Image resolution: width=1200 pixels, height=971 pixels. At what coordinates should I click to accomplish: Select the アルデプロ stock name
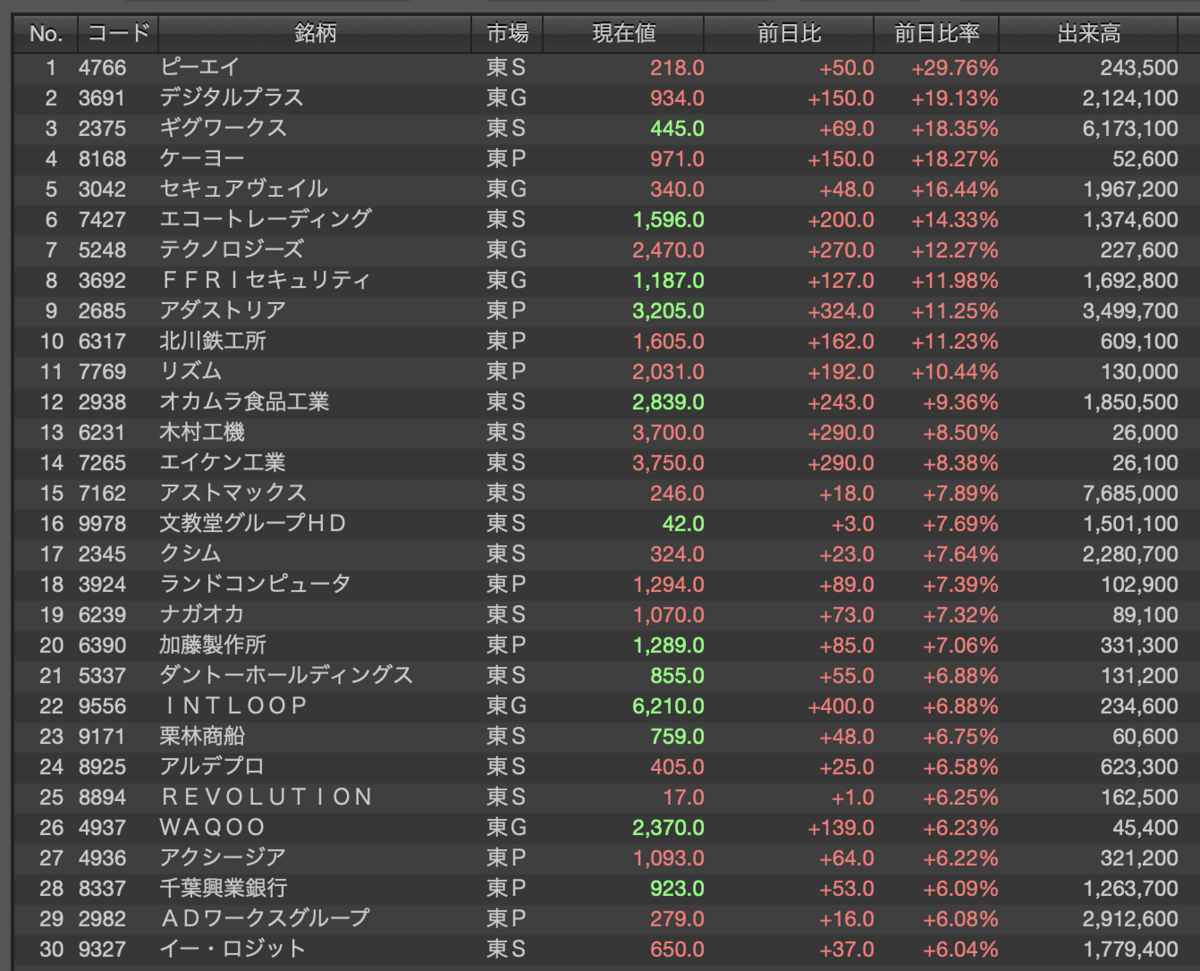212,766
